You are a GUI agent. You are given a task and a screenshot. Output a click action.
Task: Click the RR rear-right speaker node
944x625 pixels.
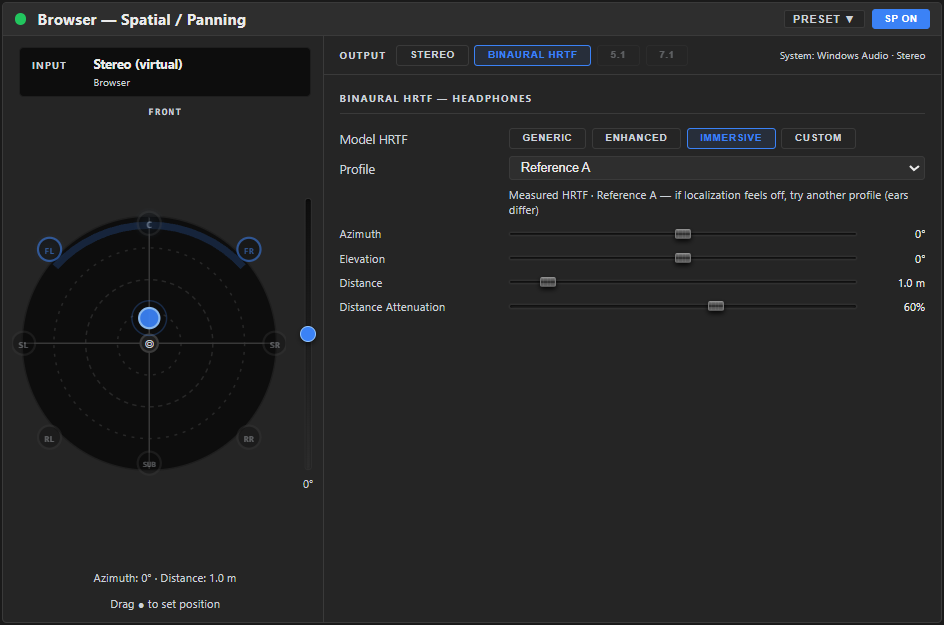(x=249, y=438)
